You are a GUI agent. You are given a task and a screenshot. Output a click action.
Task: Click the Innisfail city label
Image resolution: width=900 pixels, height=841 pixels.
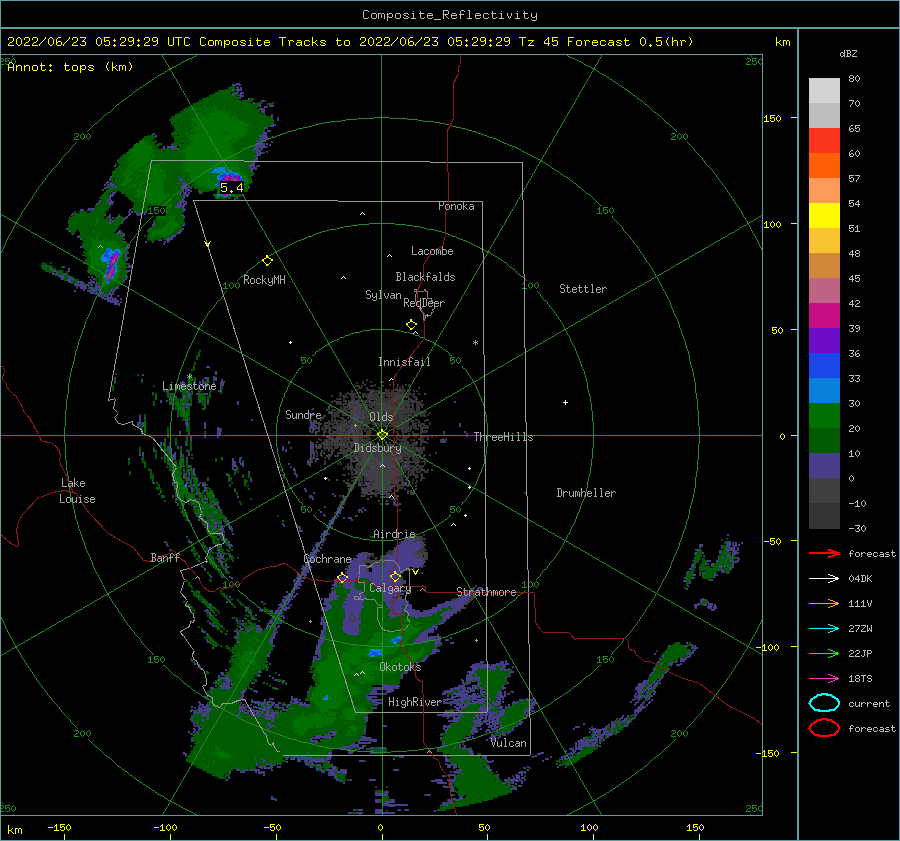[404, 362]
